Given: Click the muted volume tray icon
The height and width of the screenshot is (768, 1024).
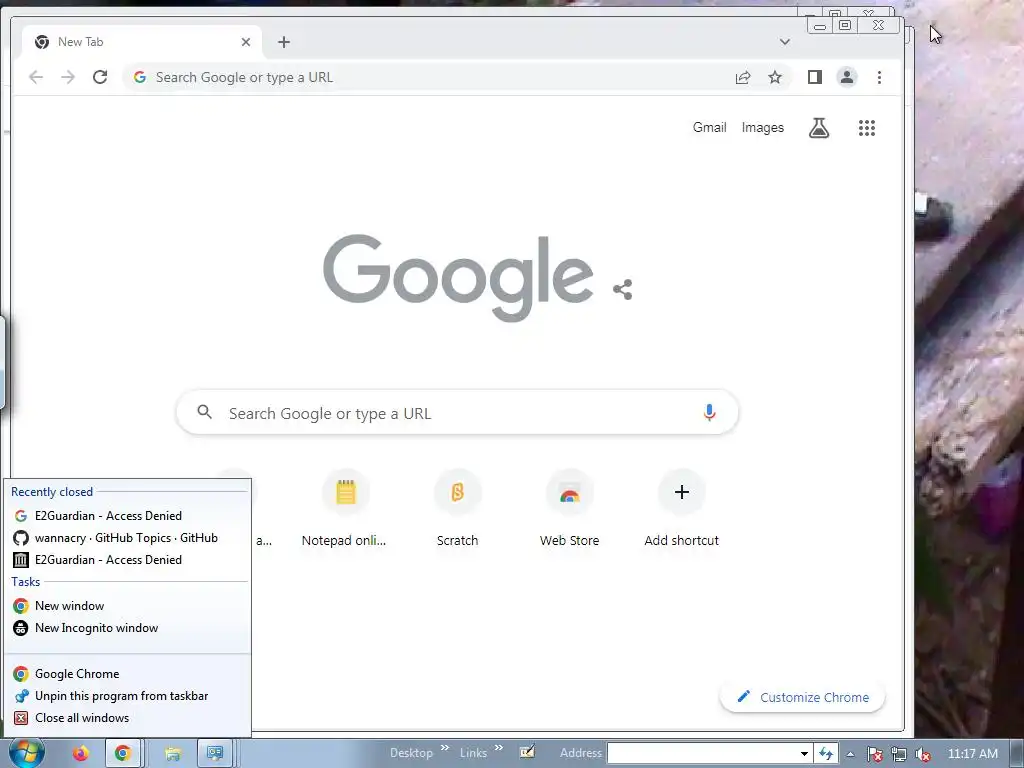Looking at the screenshot, I should (923, 754).
